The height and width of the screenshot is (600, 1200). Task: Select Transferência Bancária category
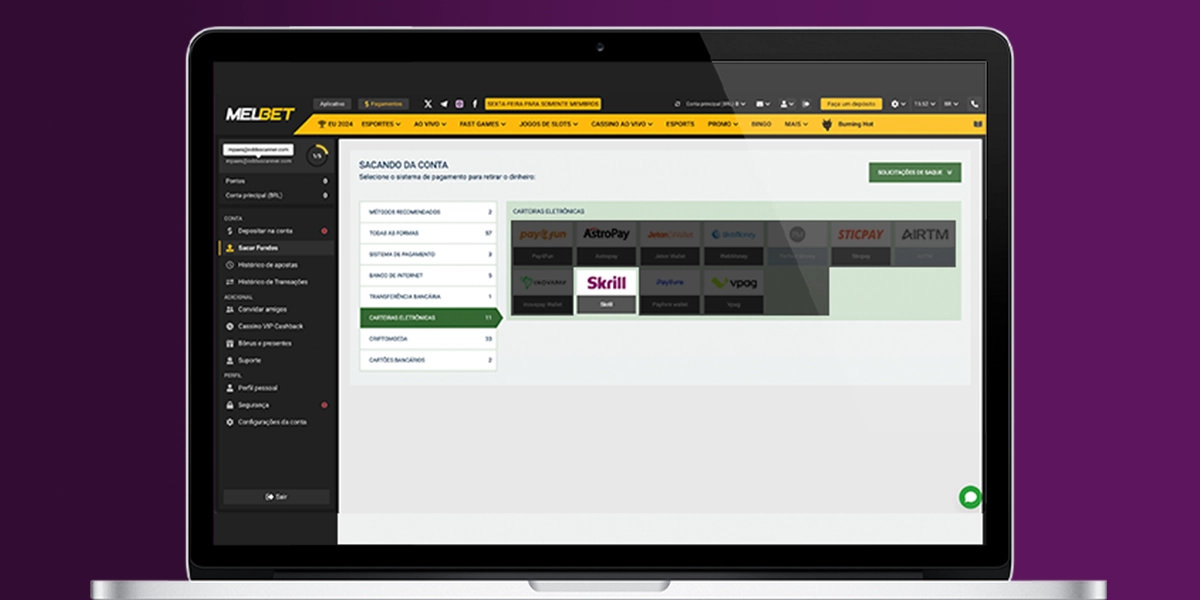[x=428, y=297]
